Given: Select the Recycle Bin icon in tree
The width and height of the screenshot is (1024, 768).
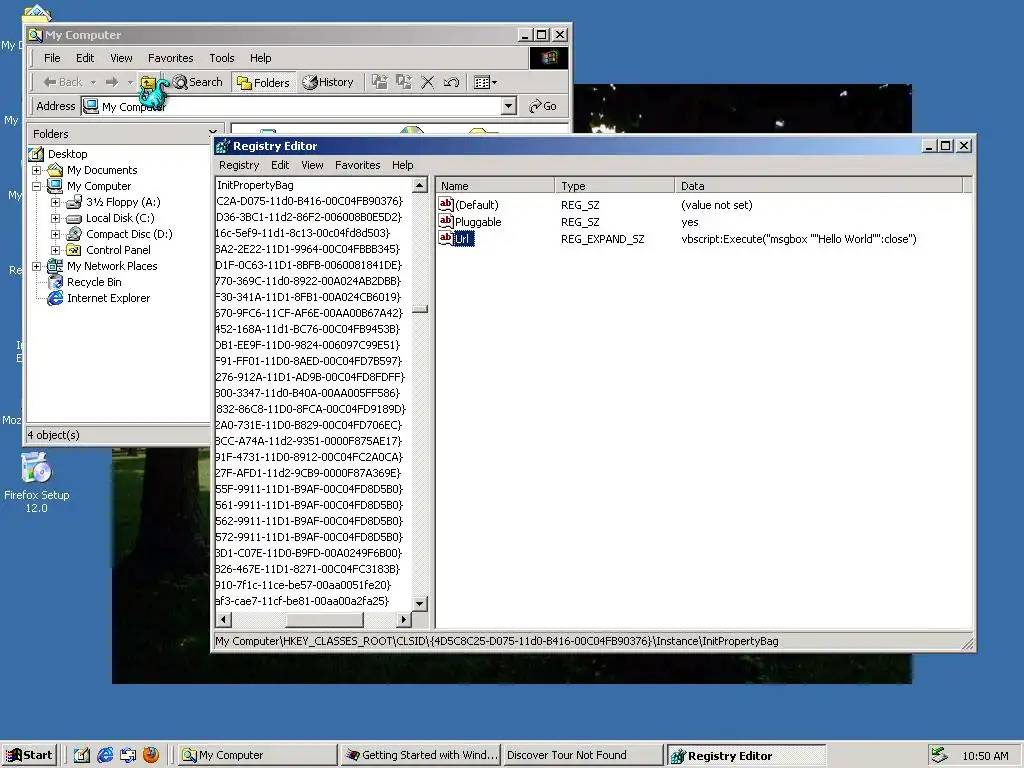Looking at the screenshot, I should [56, 282].
